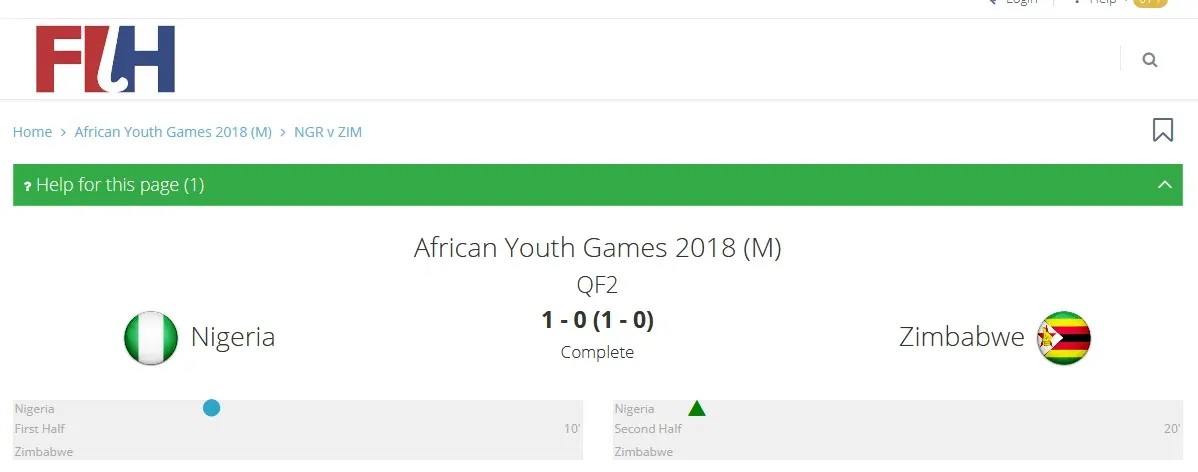
Task: Expand 'Help for this page (1)' bar
Action: [120, 185]
